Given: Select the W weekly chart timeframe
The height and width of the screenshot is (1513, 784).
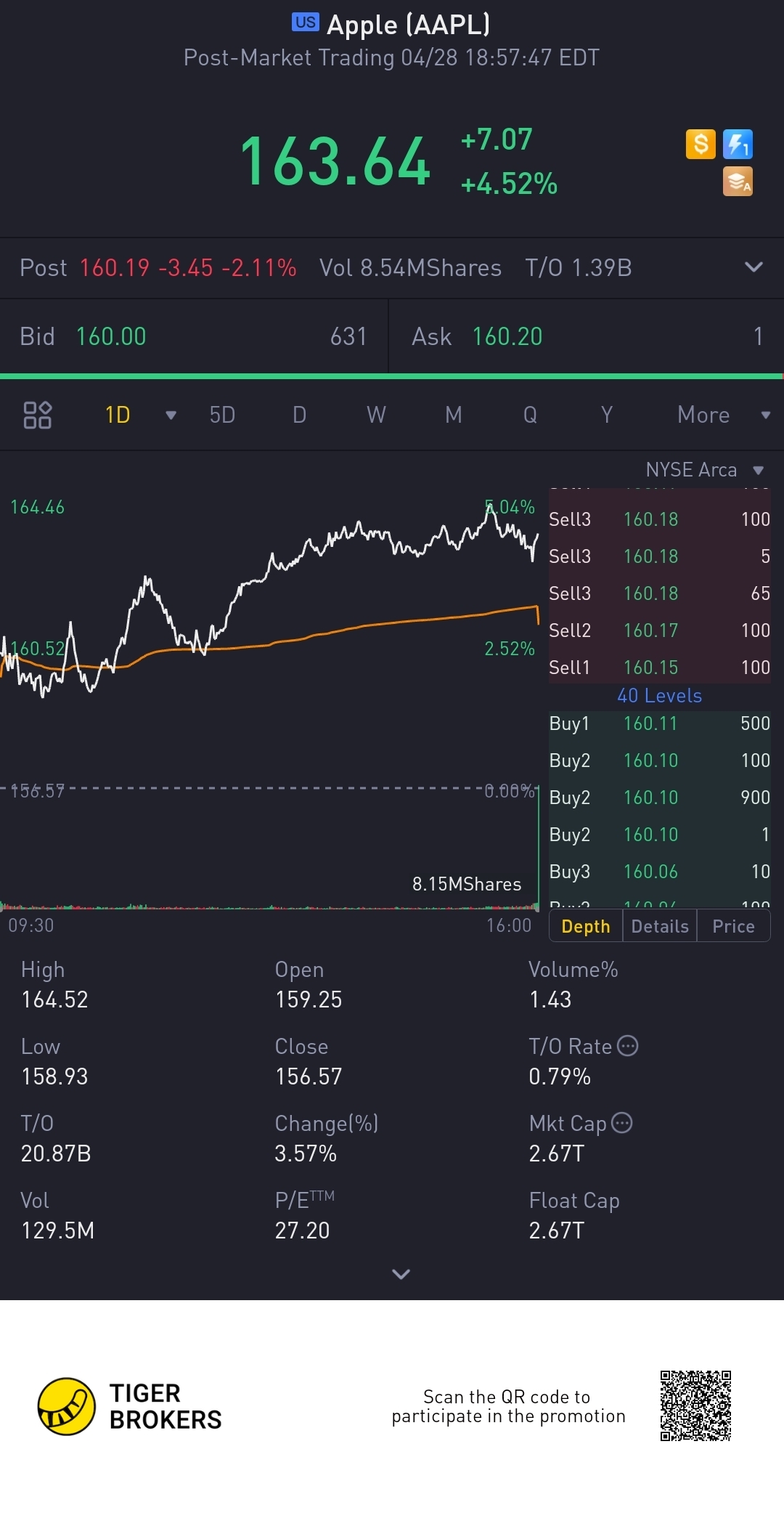Looking at the screenshot, I should coord(376,415).
